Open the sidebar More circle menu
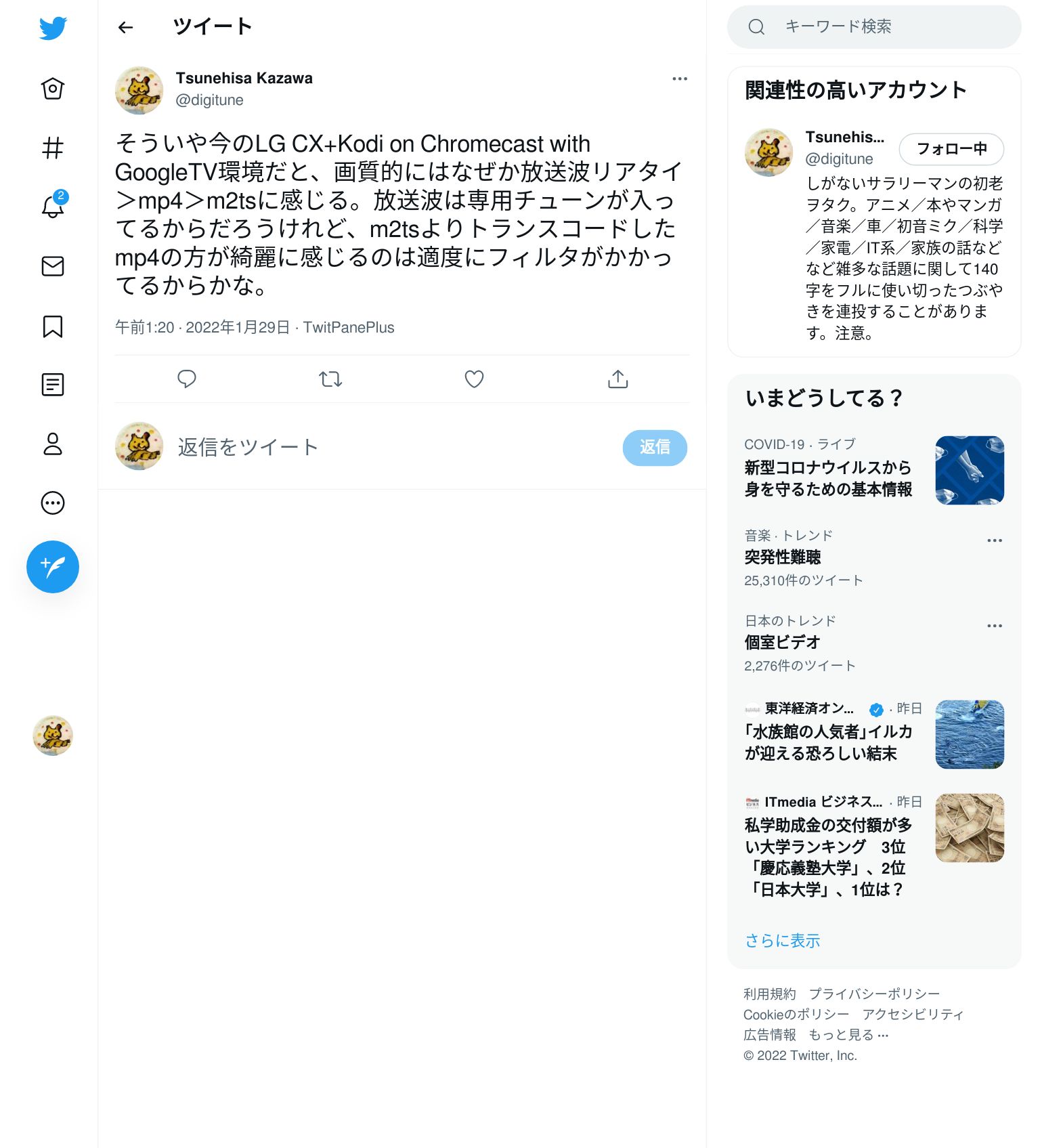This screenshot has height=1148, width=1040. coord(53,503)
